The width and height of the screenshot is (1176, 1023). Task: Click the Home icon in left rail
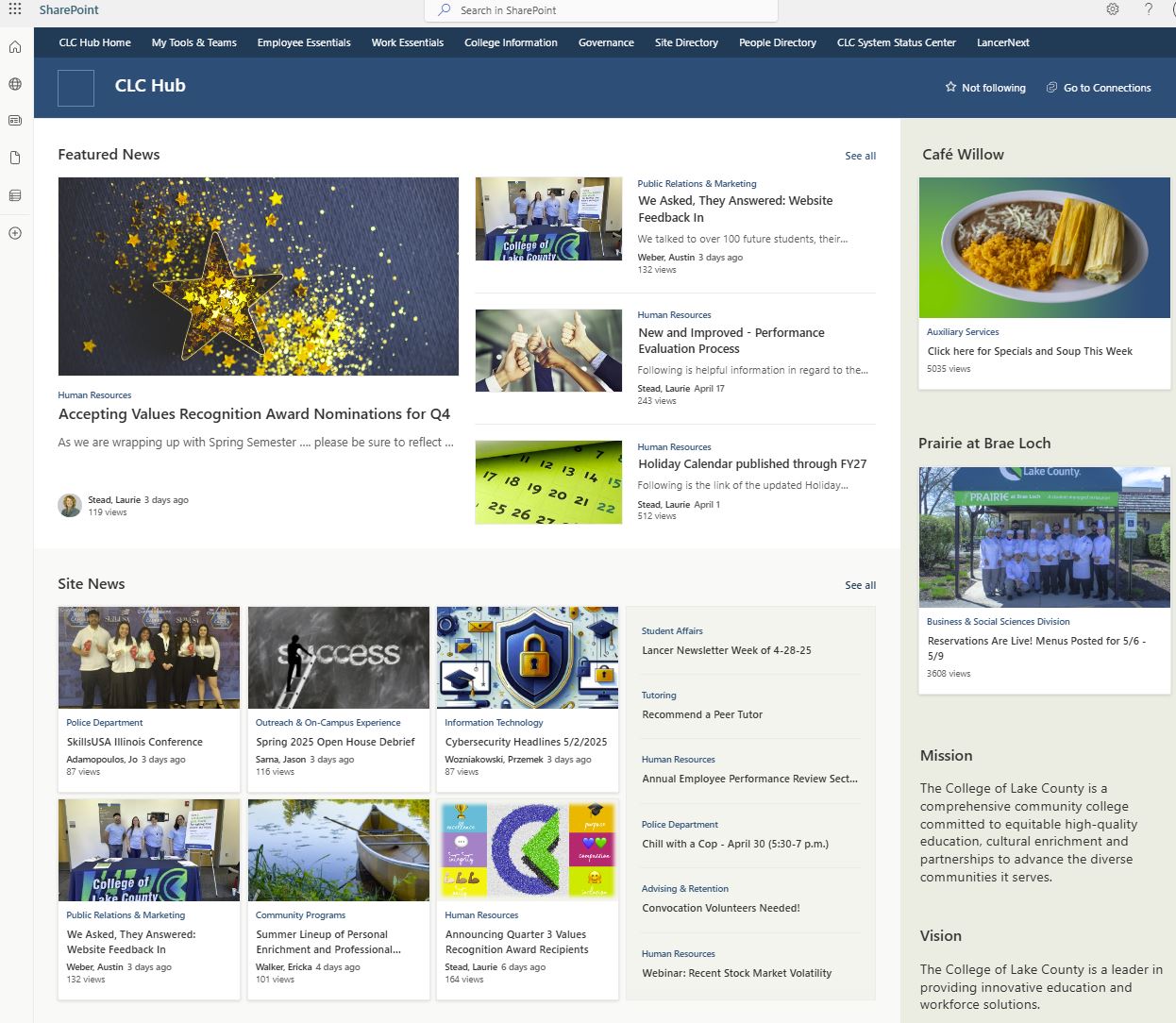pyautogui.click(x=15, y=47)
